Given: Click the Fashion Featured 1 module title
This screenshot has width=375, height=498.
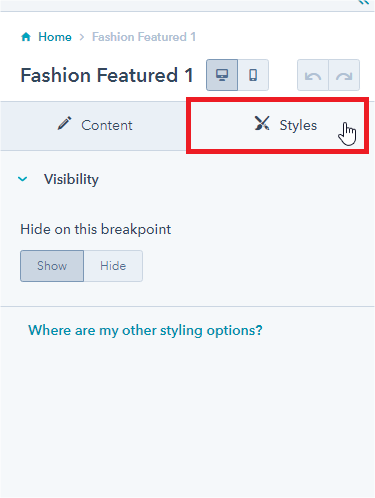Looking at the screenshot, I should 107,75.
